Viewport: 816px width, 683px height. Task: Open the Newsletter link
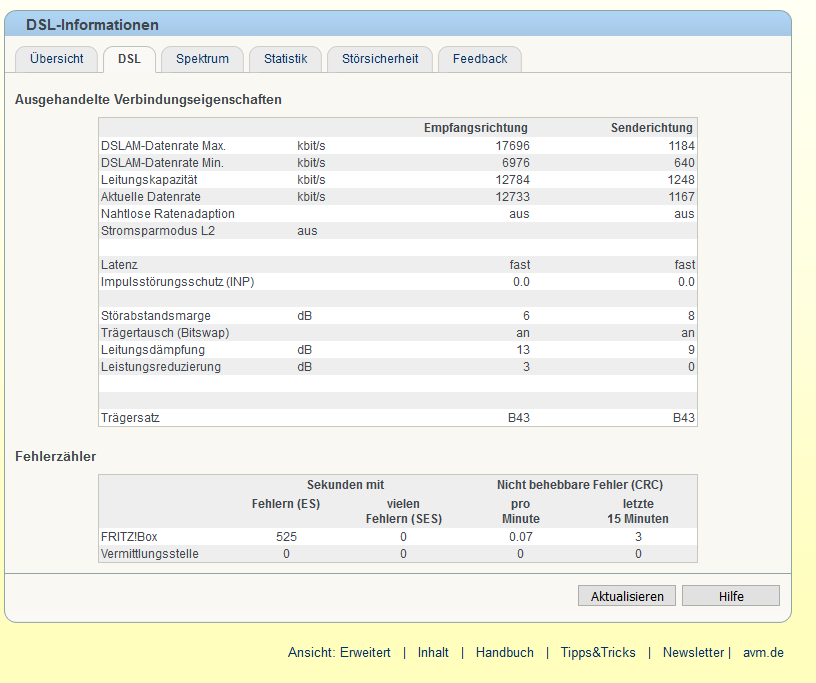(693, 653)
